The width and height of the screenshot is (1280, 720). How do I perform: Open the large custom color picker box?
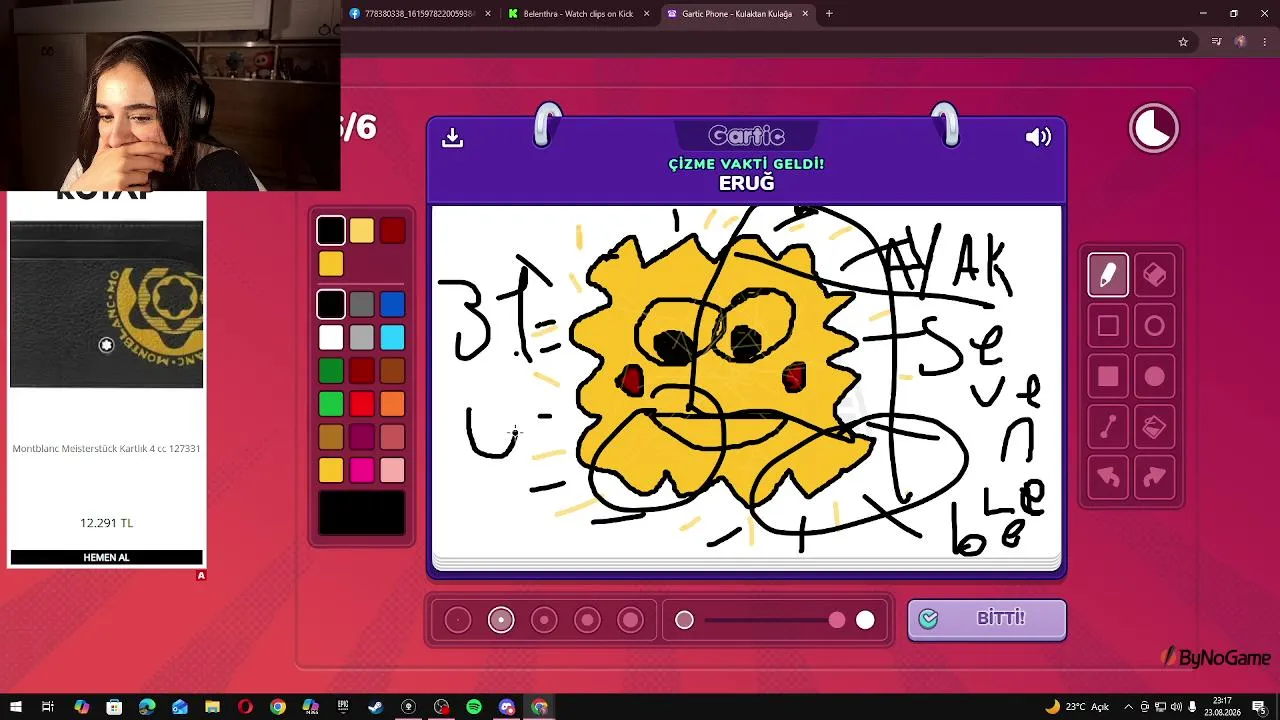362,513
